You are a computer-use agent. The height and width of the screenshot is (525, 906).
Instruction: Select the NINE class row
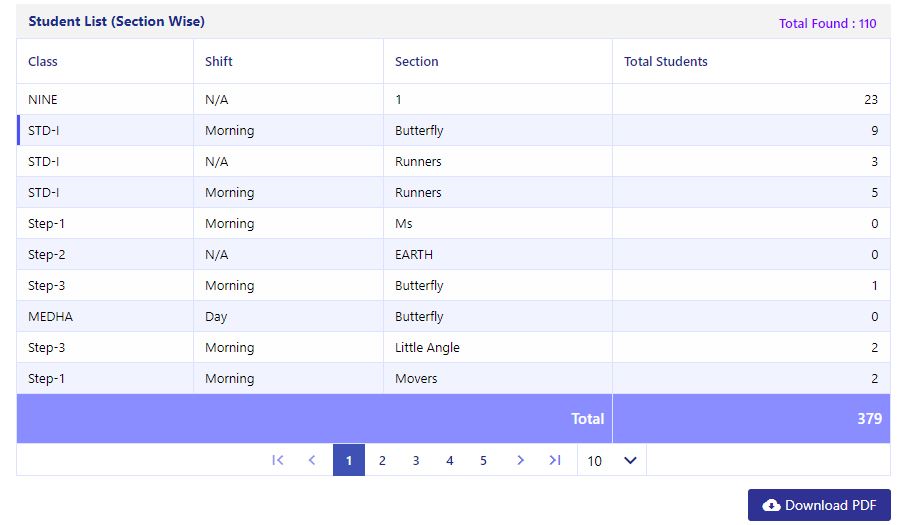[454, 99]
